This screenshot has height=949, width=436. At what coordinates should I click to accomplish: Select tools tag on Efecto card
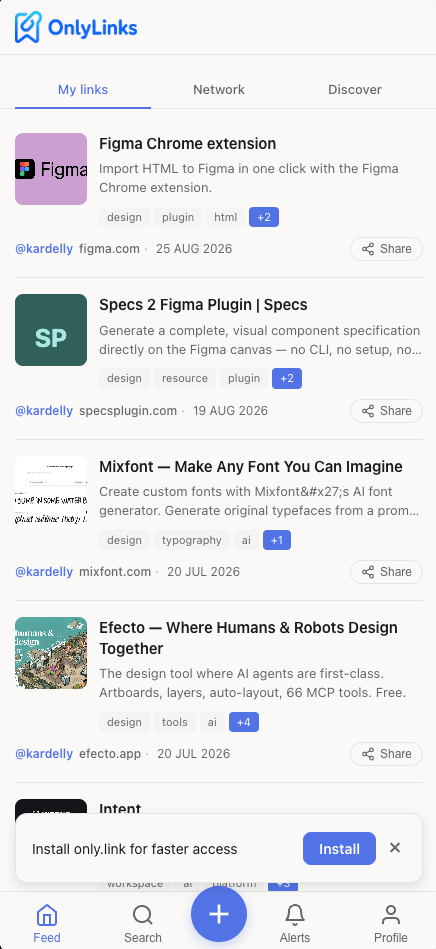tap(175, 722)
